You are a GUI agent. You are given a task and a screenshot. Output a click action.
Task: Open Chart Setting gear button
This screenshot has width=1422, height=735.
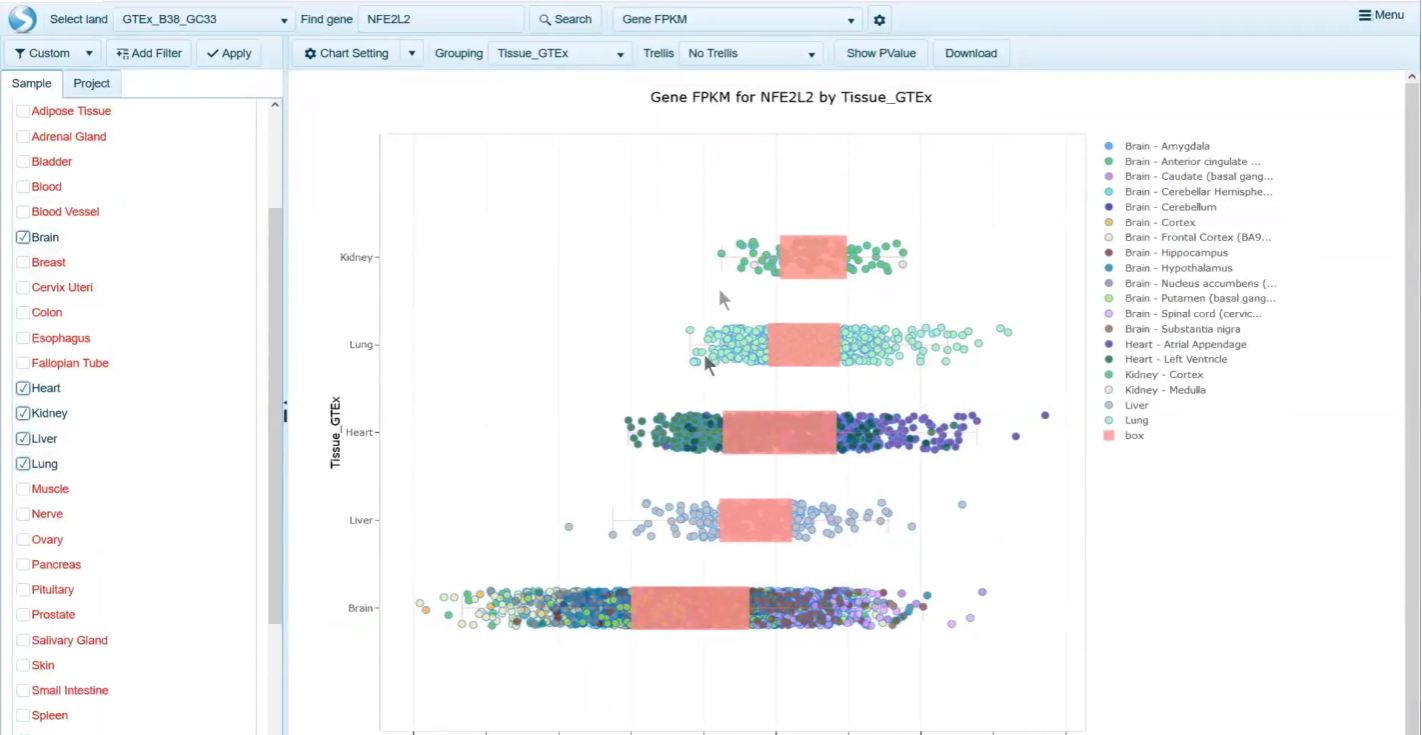coord(346,53)
